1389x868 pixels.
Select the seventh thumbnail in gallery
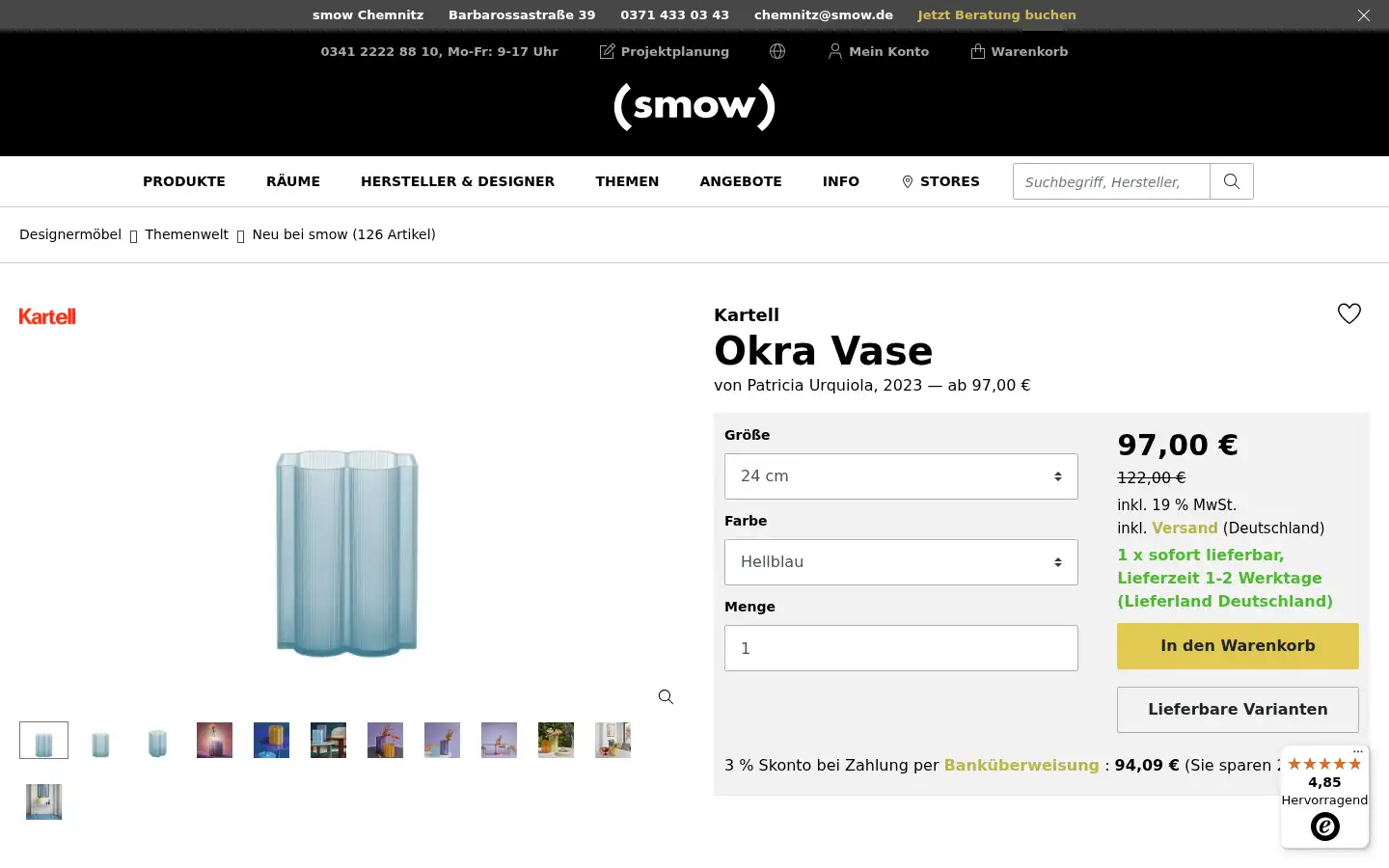pyautogui.click(x=385, y=741)
